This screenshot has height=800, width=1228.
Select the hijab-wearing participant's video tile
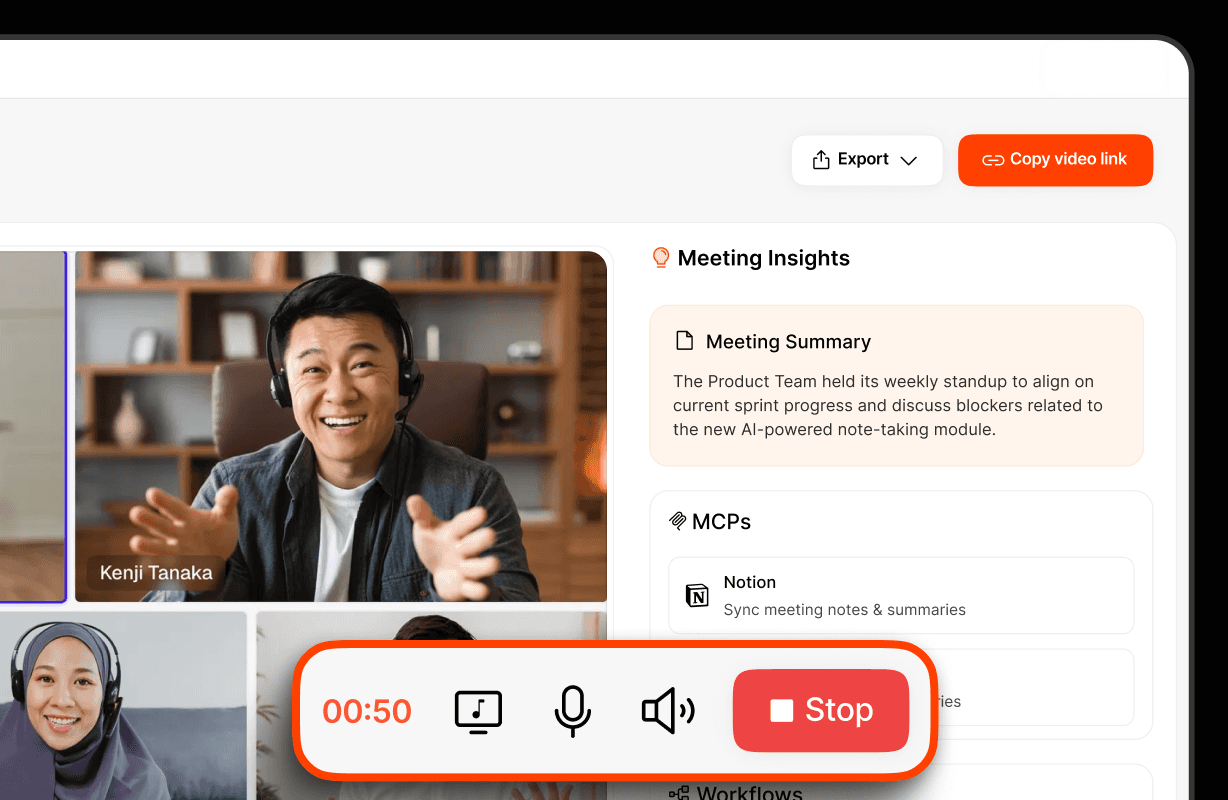click(122, 706)
